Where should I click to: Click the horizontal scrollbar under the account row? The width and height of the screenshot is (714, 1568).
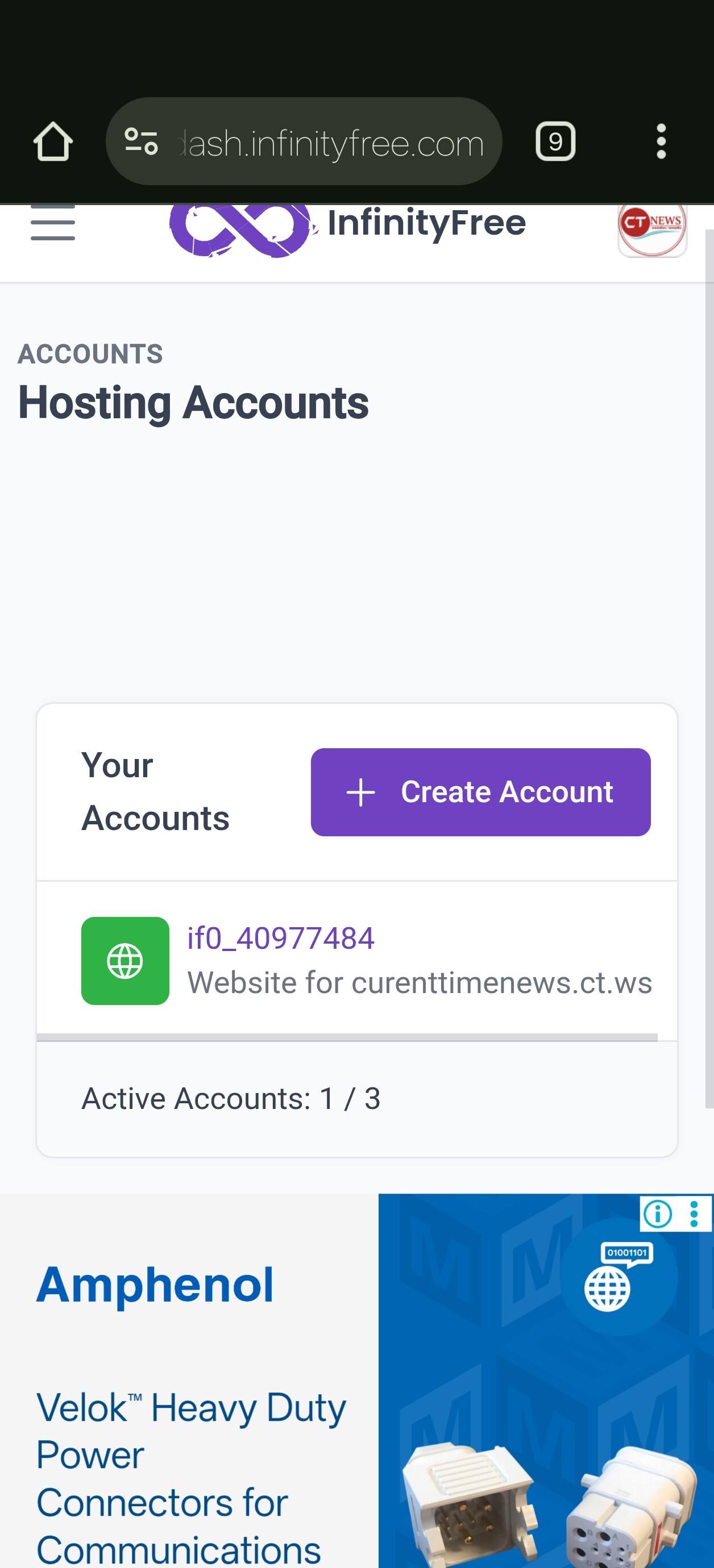click(x=347, y=1037)
